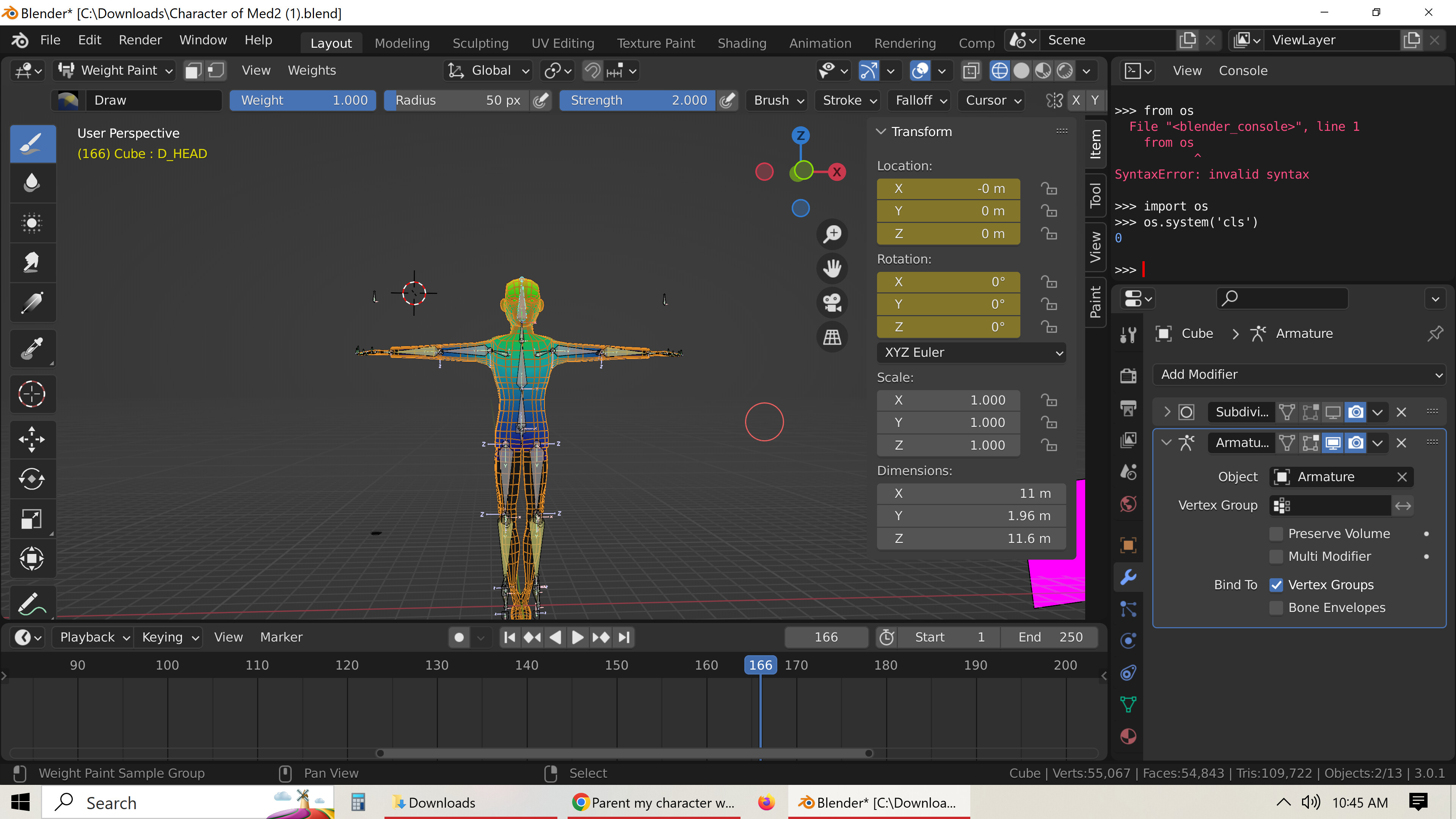Select the Sample Weight eyedropper tool
Viewport: 1456px width, 819px height.
(x=32, y=348)
